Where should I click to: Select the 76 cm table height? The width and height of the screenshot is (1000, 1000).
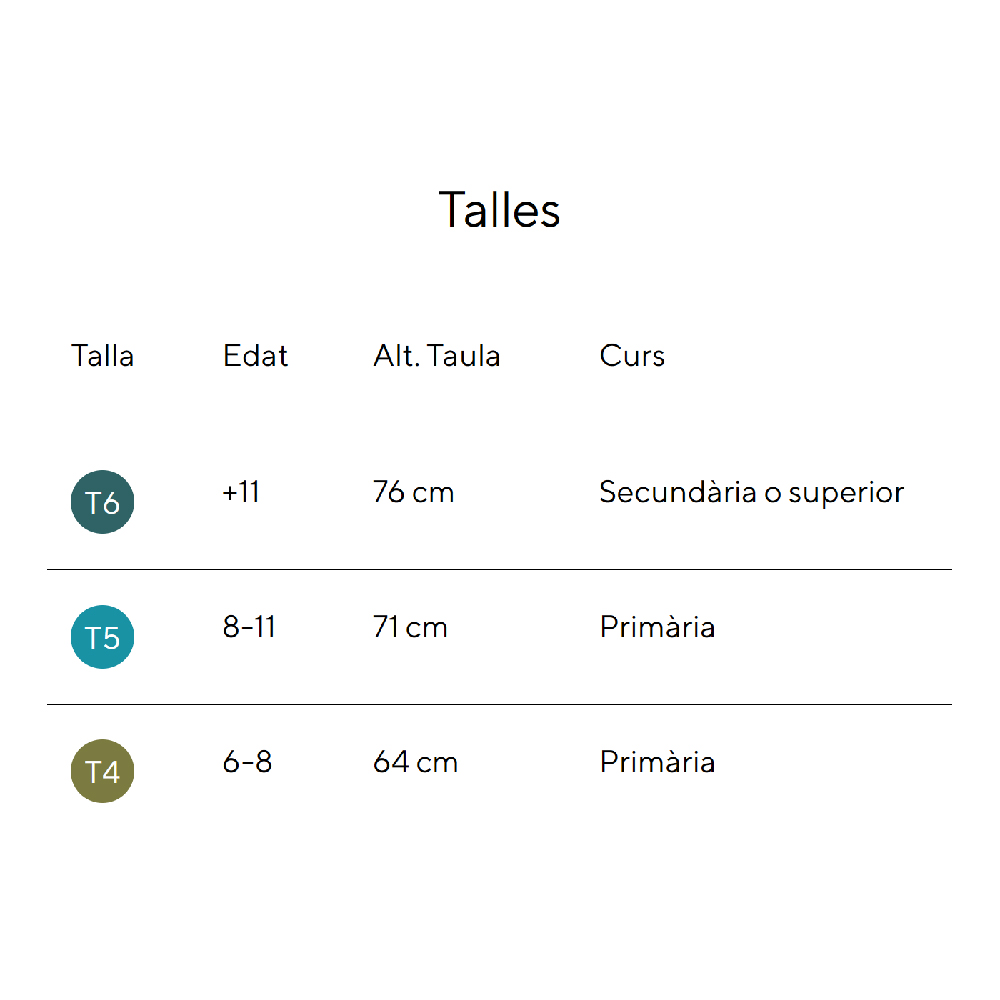(413, 492)
